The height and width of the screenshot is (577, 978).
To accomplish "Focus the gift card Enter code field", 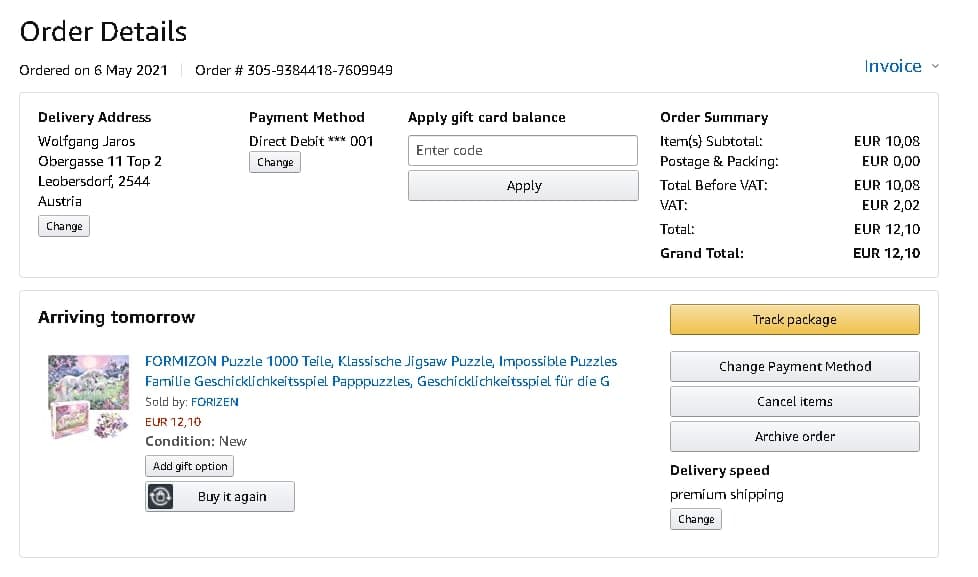I will click(x=522, y=150).
